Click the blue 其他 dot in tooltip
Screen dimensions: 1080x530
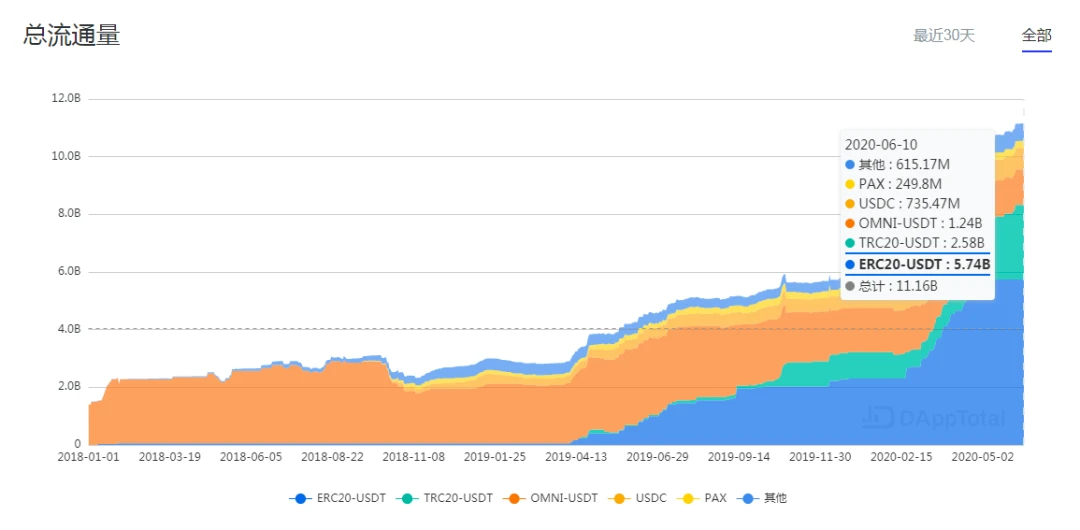click(x=850, y=165)
